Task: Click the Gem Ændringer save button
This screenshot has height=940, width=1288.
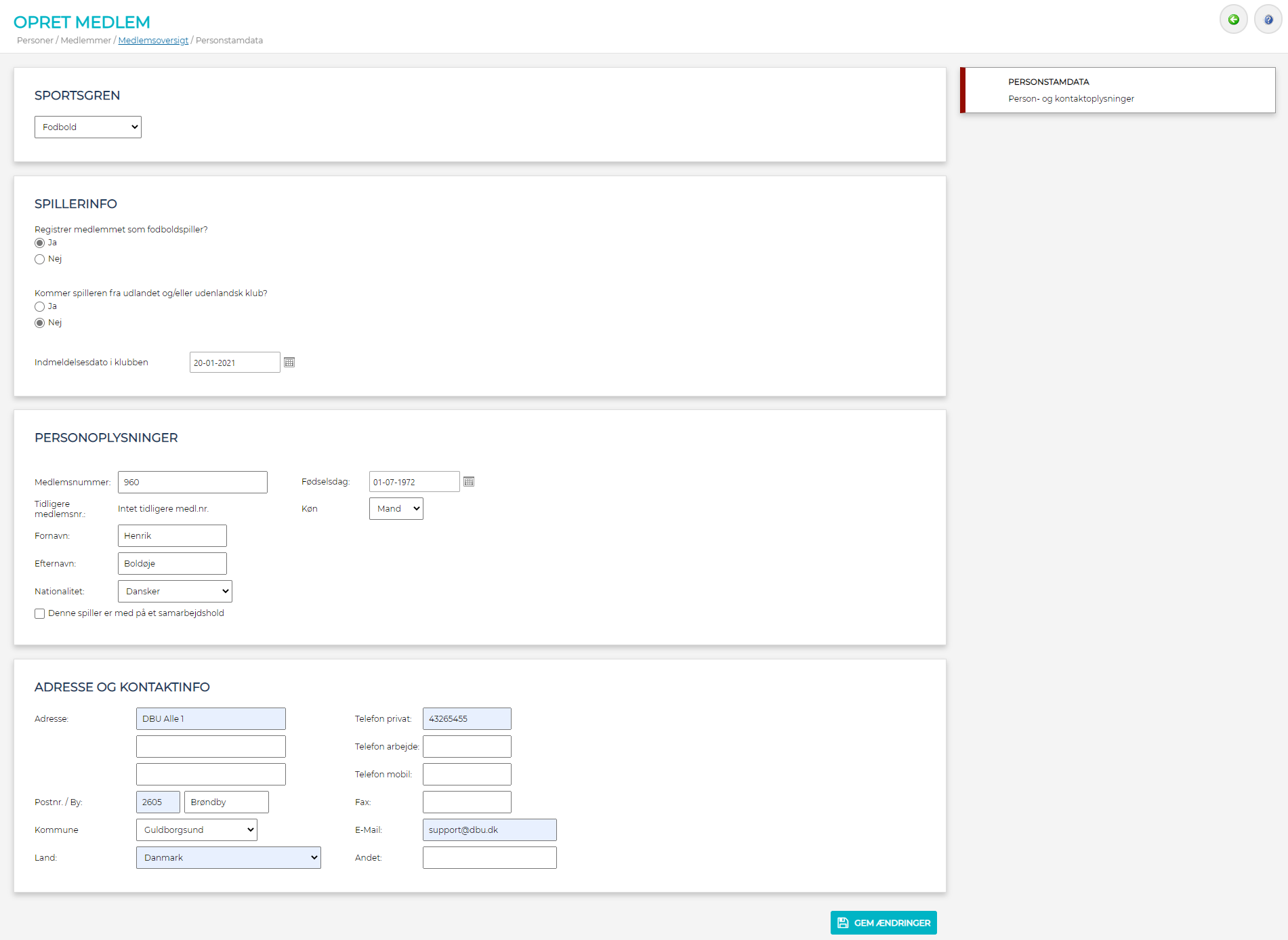Action: 884,923
